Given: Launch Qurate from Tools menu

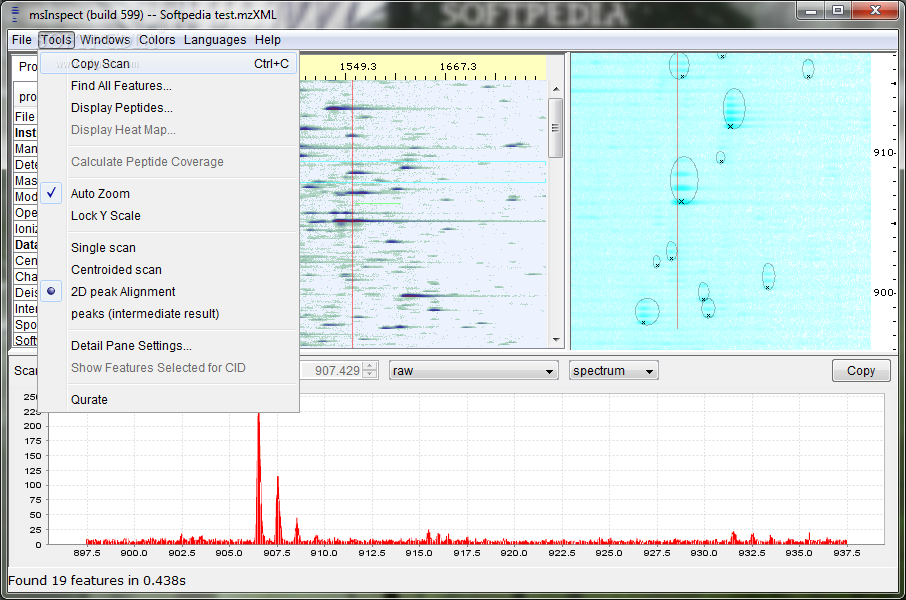Looking at the screenshot, I should click(169, 399).
